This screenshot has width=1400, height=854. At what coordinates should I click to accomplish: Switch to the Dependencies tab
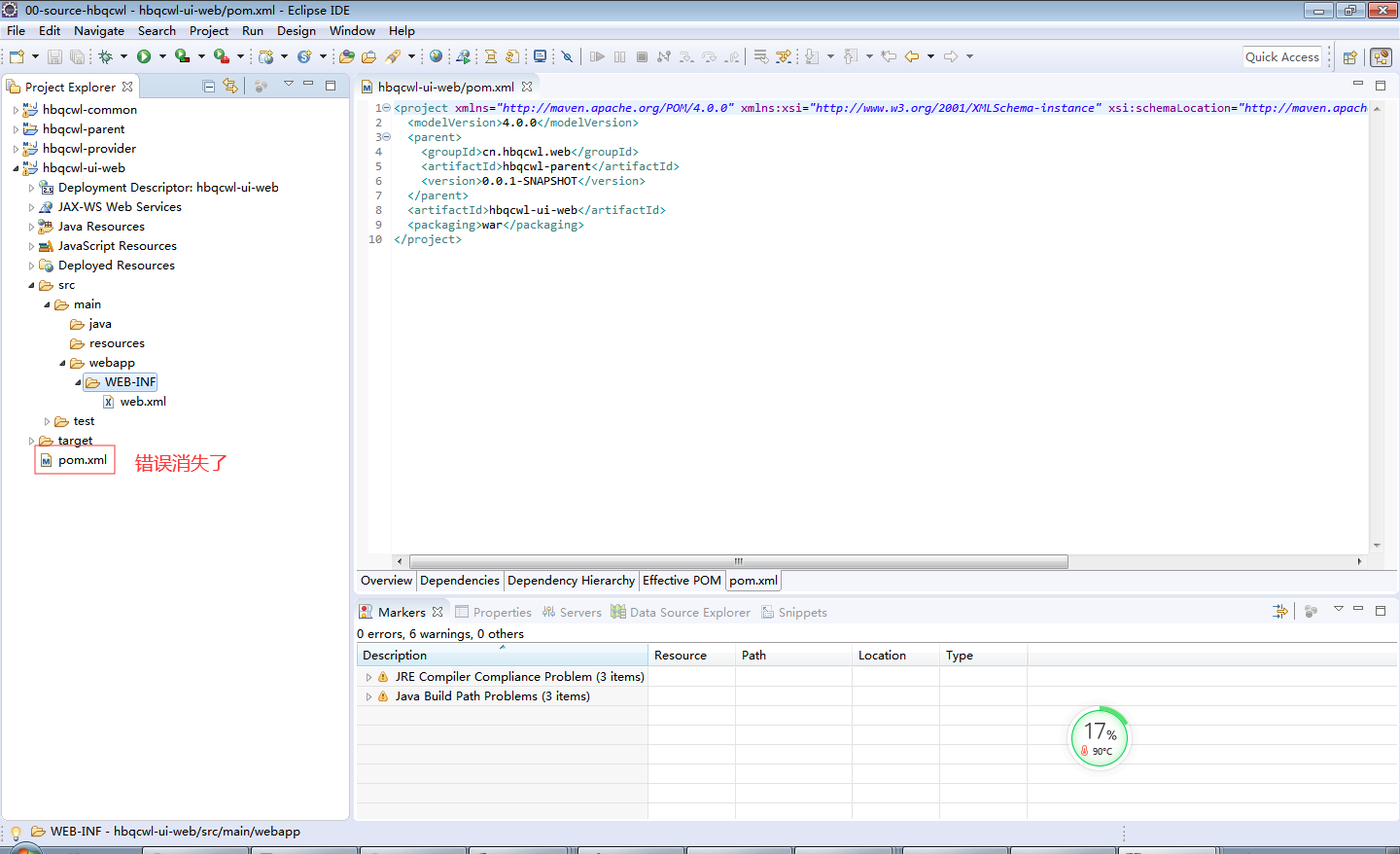(460, 581)
